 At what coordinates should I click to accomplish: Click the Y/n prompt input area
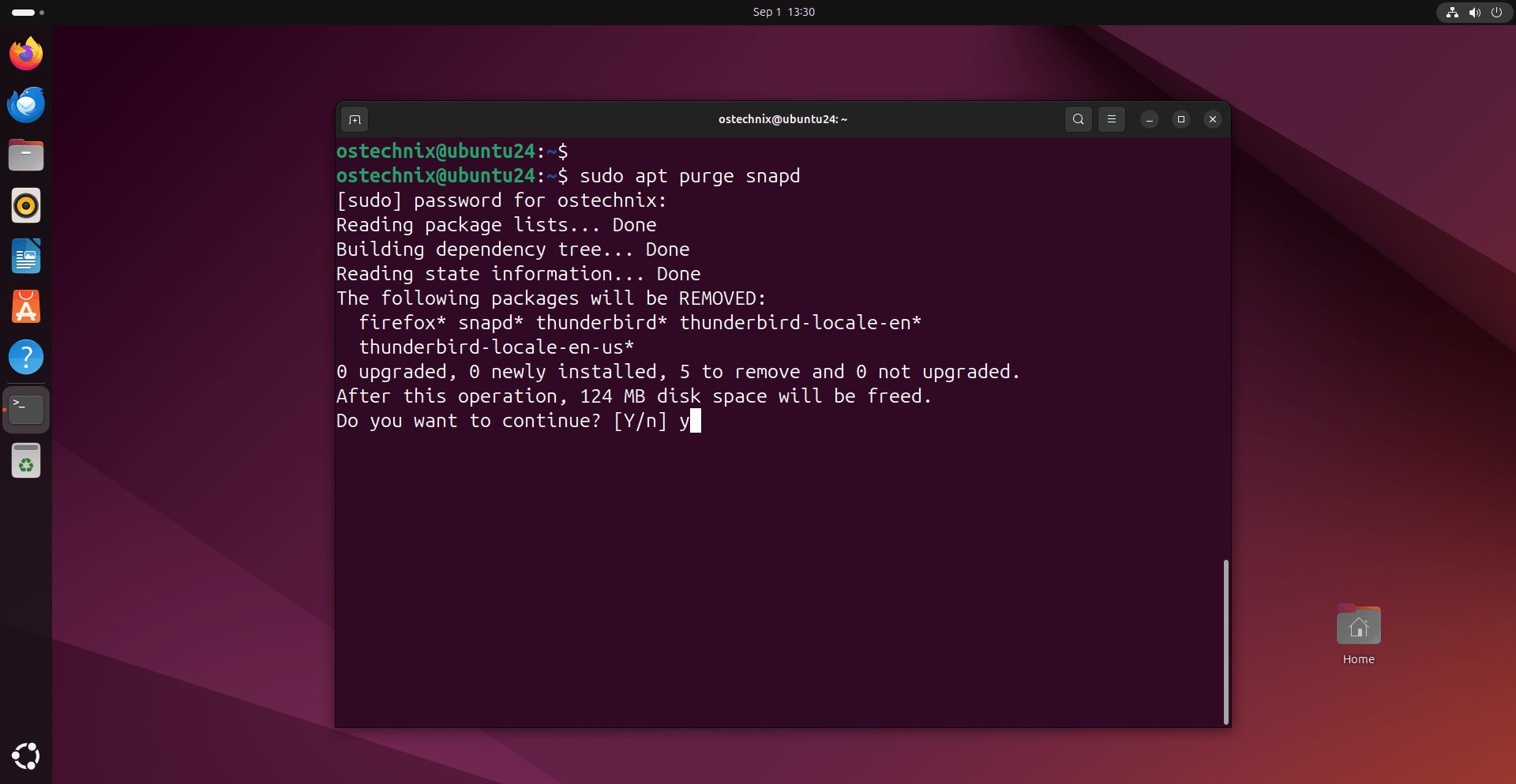[693, 421]
